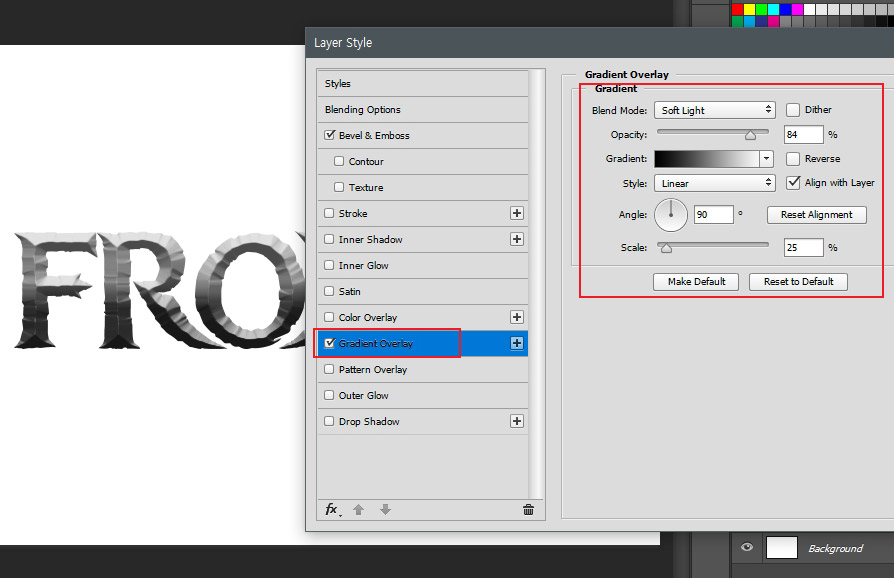
Task: Click Reset Alignment button
Action: tap(816, 215)
